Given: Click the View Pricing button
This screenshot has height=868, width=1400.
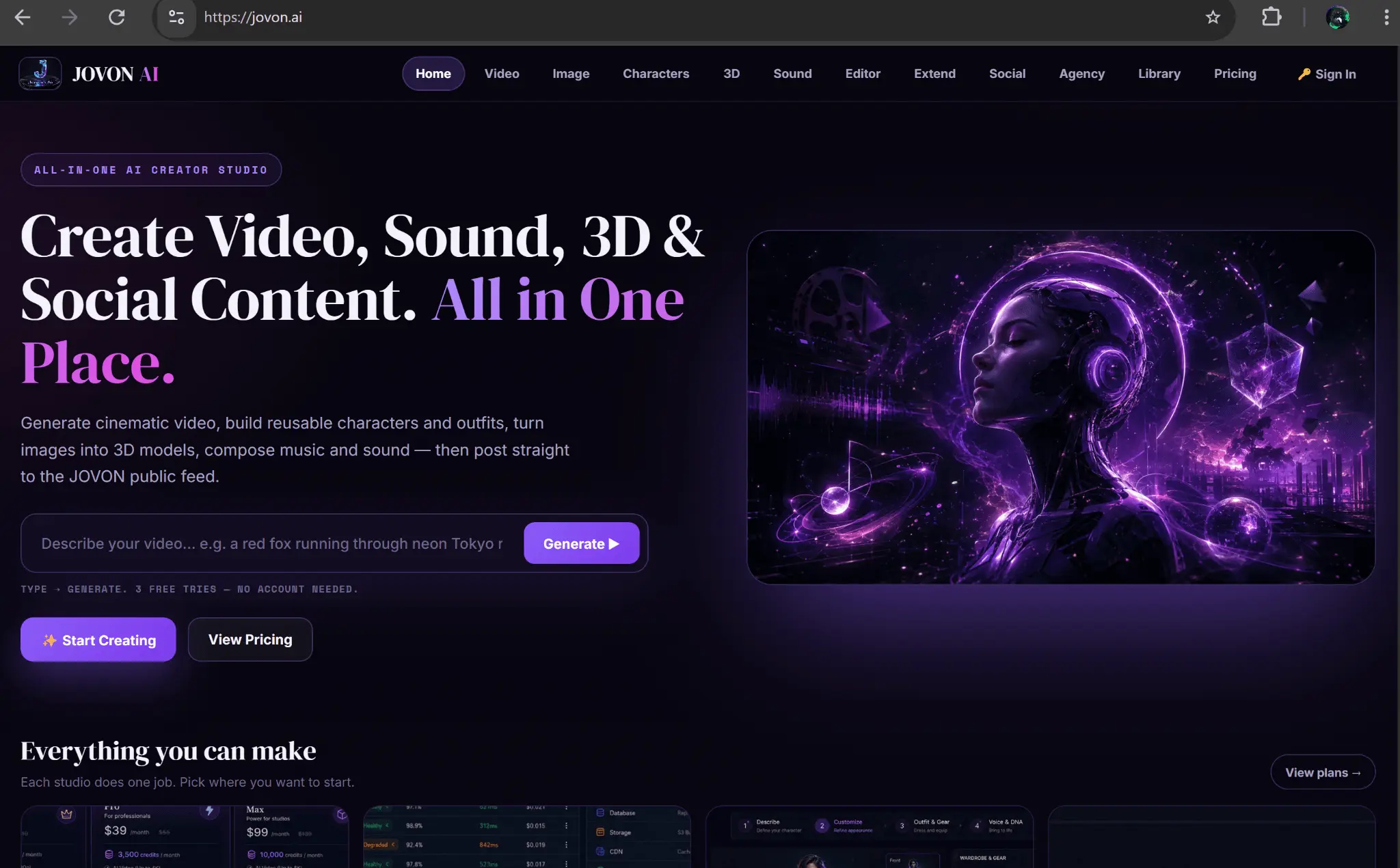Looking at the screenshot, I should [x=250, y=640].
